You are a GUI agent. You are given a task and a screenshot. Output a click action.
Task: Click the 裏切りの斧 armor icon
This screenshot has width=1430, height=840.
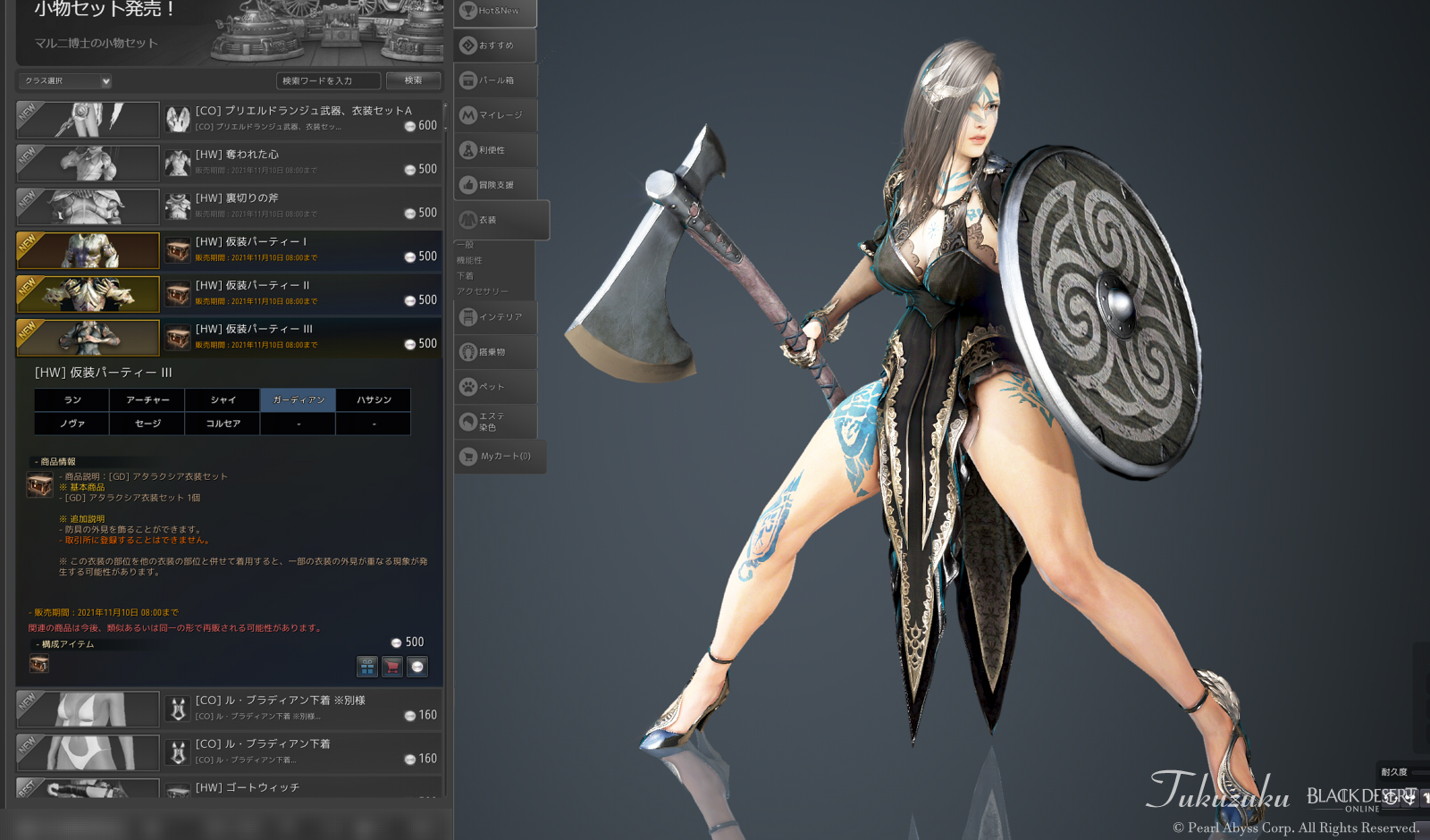coord(178,206)
